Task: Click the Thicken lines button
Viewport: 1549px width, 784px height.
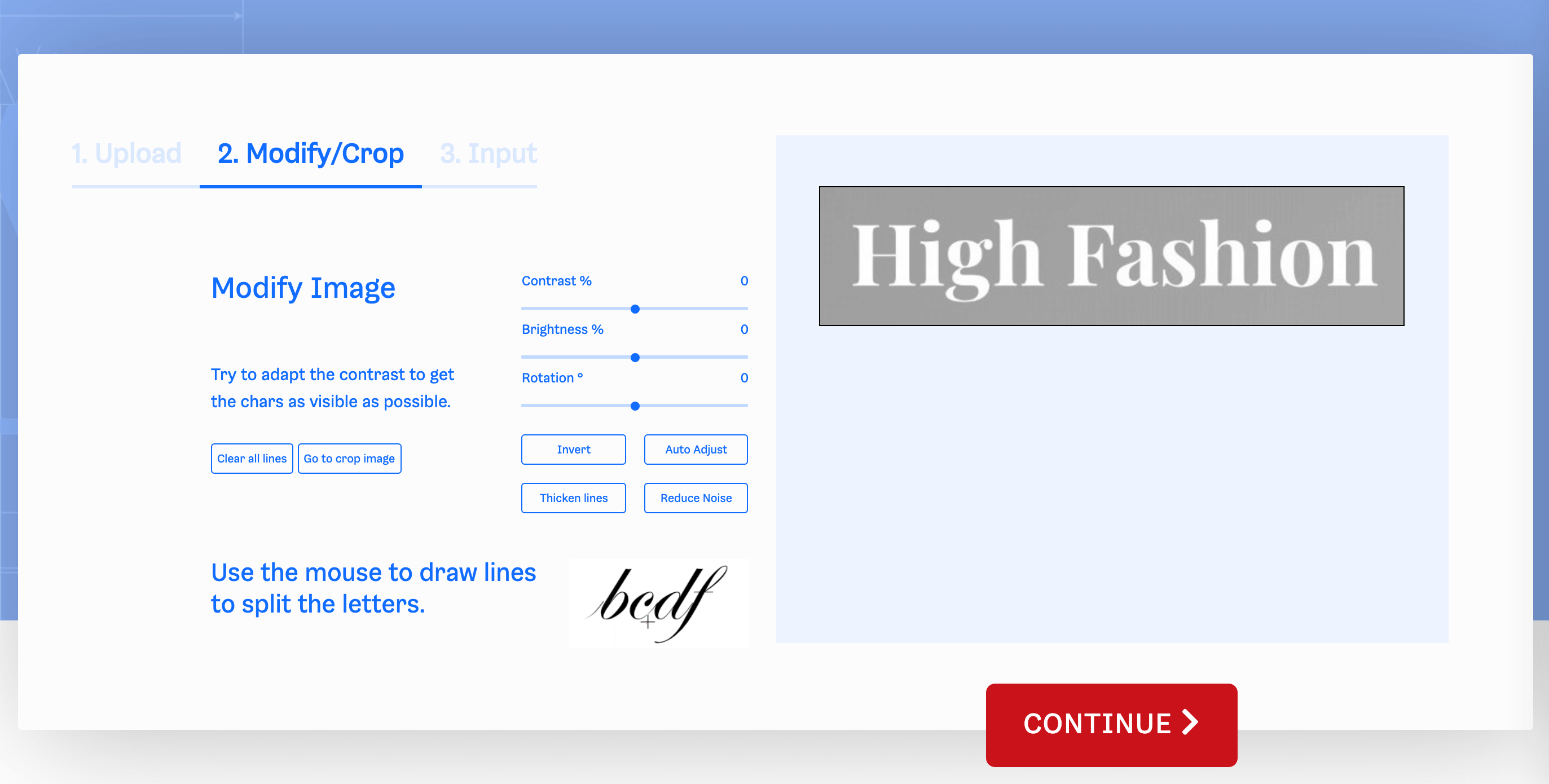Action: (573, 497)
